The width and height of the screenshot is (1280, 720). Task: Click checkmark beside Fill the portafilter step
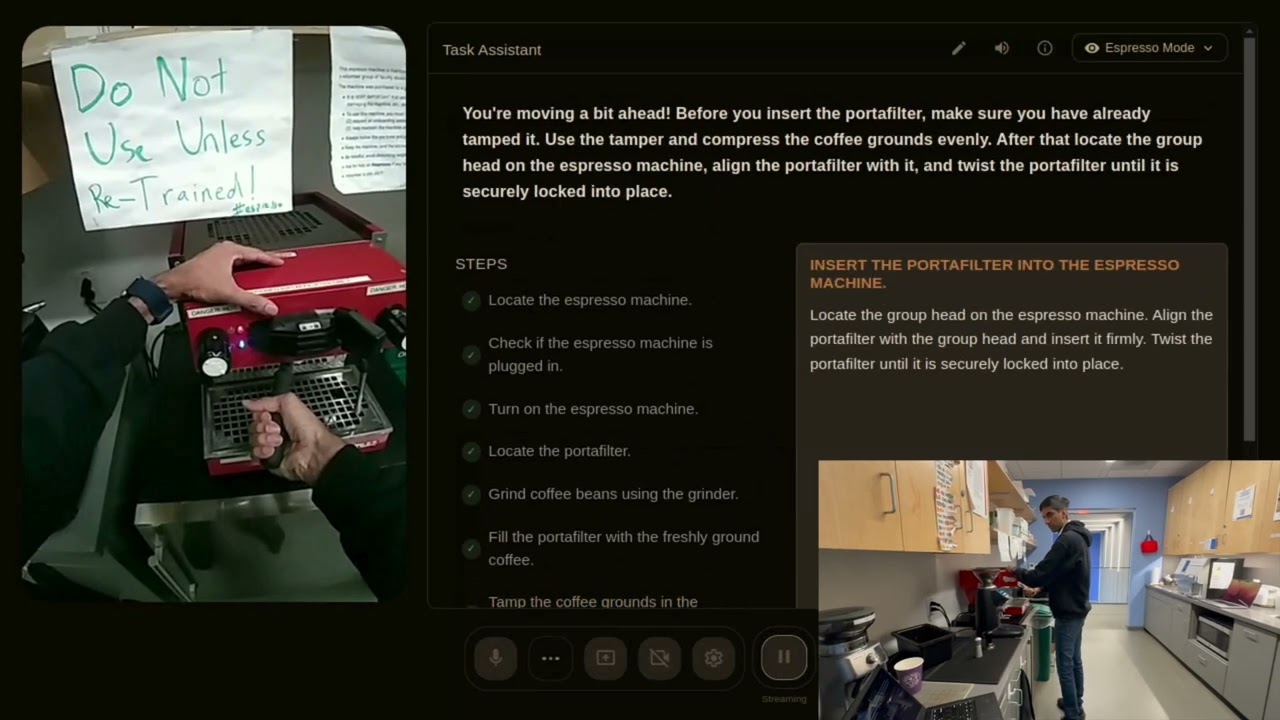[x=471, y=548]
